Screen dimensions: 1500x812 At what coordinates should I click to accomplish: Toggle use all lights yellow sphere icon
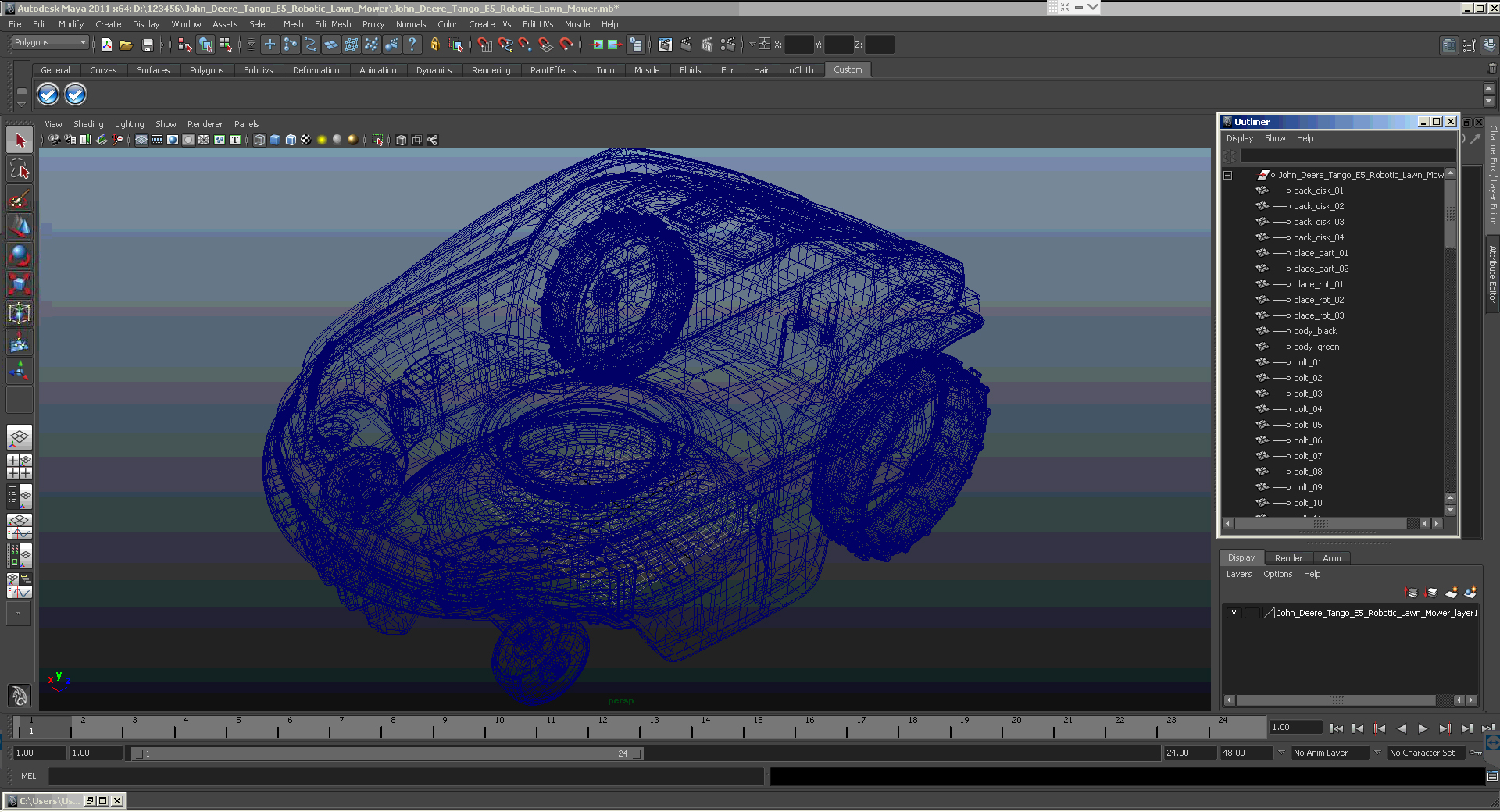(322, 141)
